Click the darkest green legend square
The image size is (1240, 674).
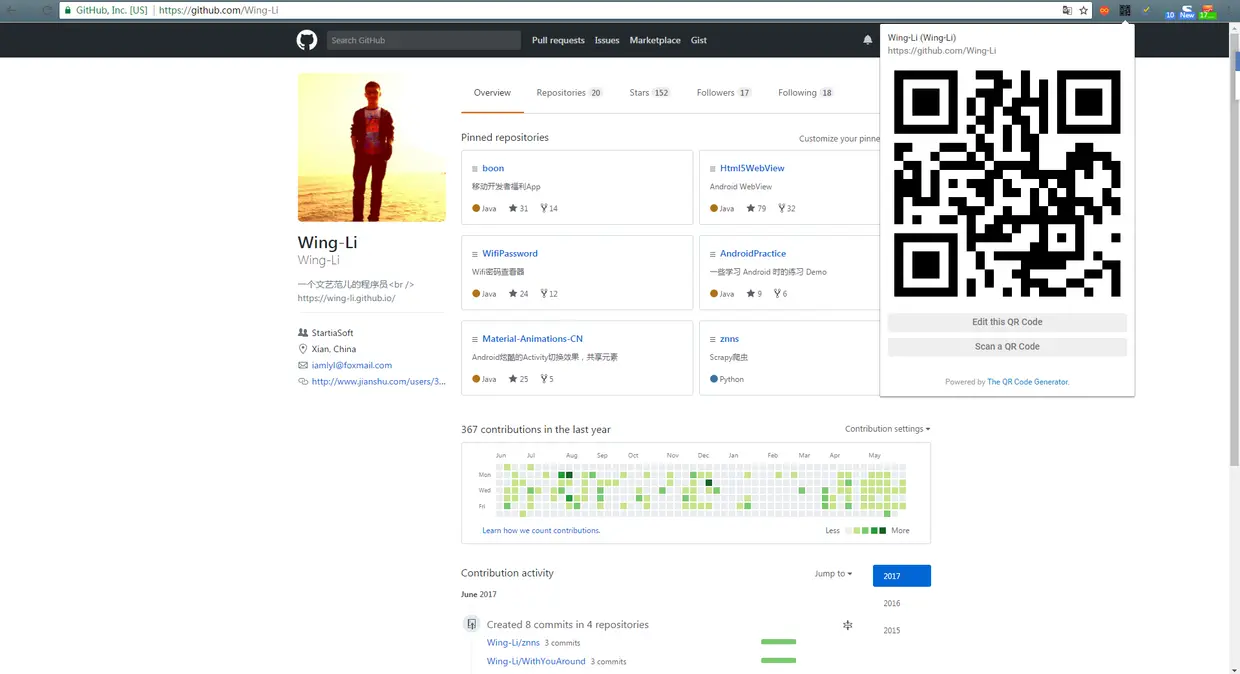[x=883, y=530]
